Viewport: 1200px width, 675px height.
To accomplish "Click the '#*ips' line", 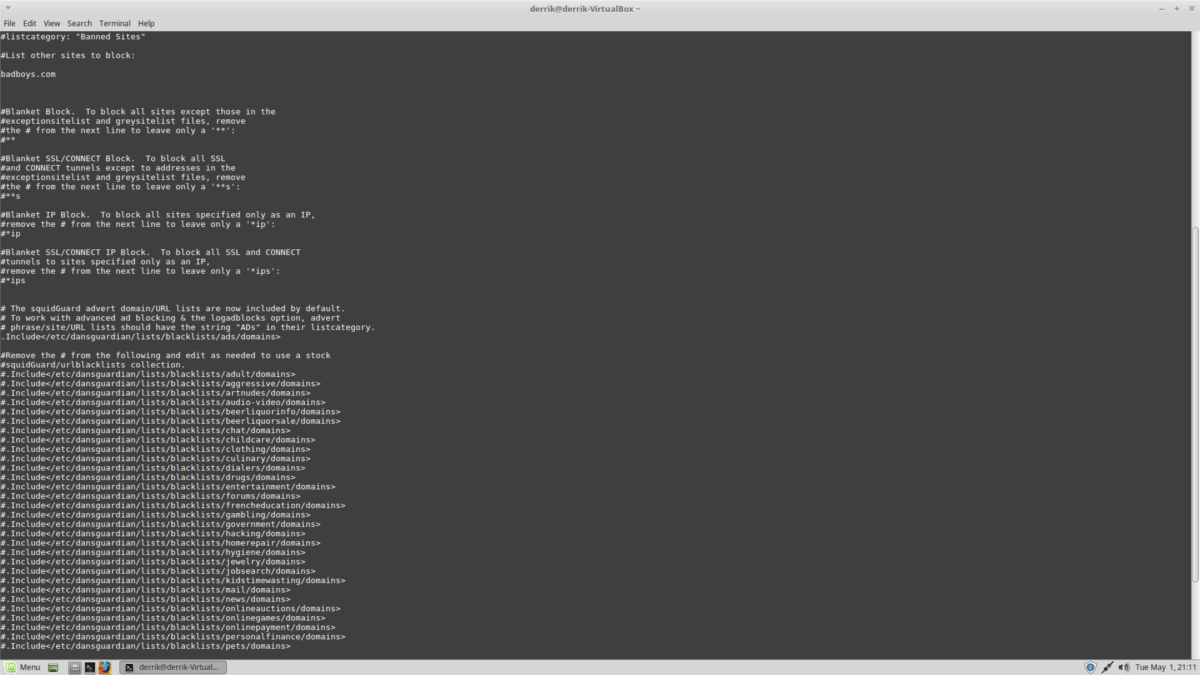I will coord(13,280).
